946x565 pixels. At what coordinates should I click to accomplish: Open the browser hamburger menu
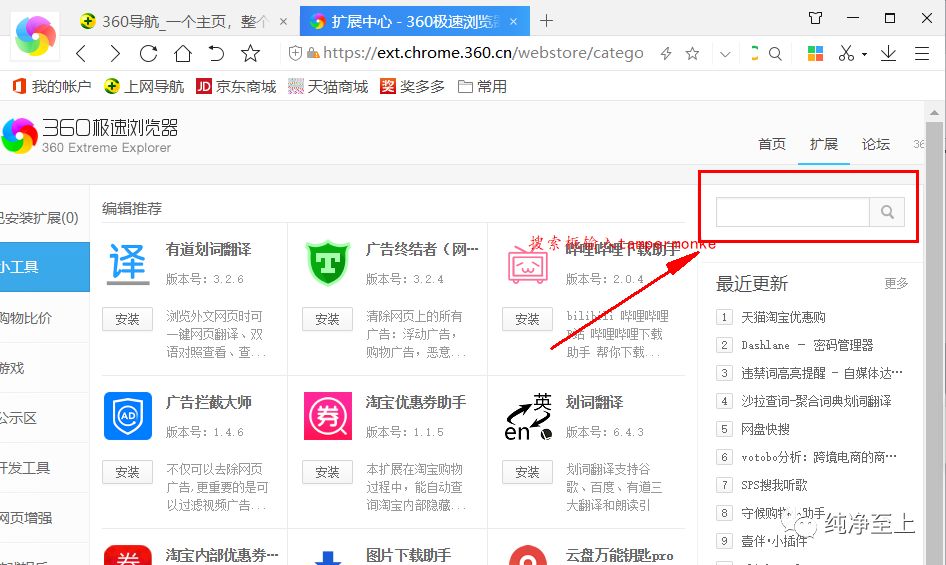pyautogui.click(x=922, y=54)
